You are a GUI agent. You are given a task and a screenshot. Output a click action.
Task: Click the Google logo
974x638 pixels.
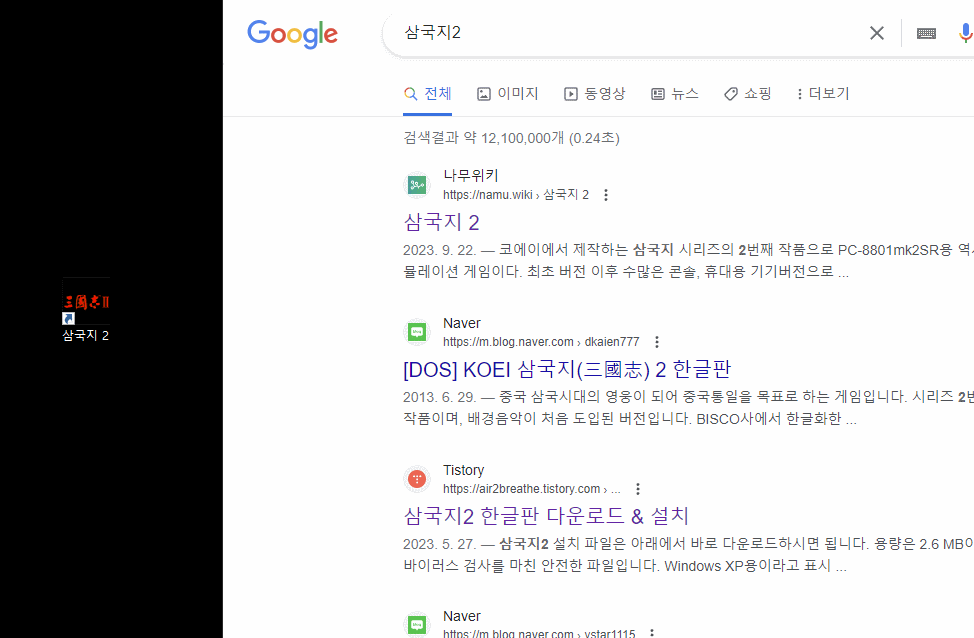[x=292, y=34]
